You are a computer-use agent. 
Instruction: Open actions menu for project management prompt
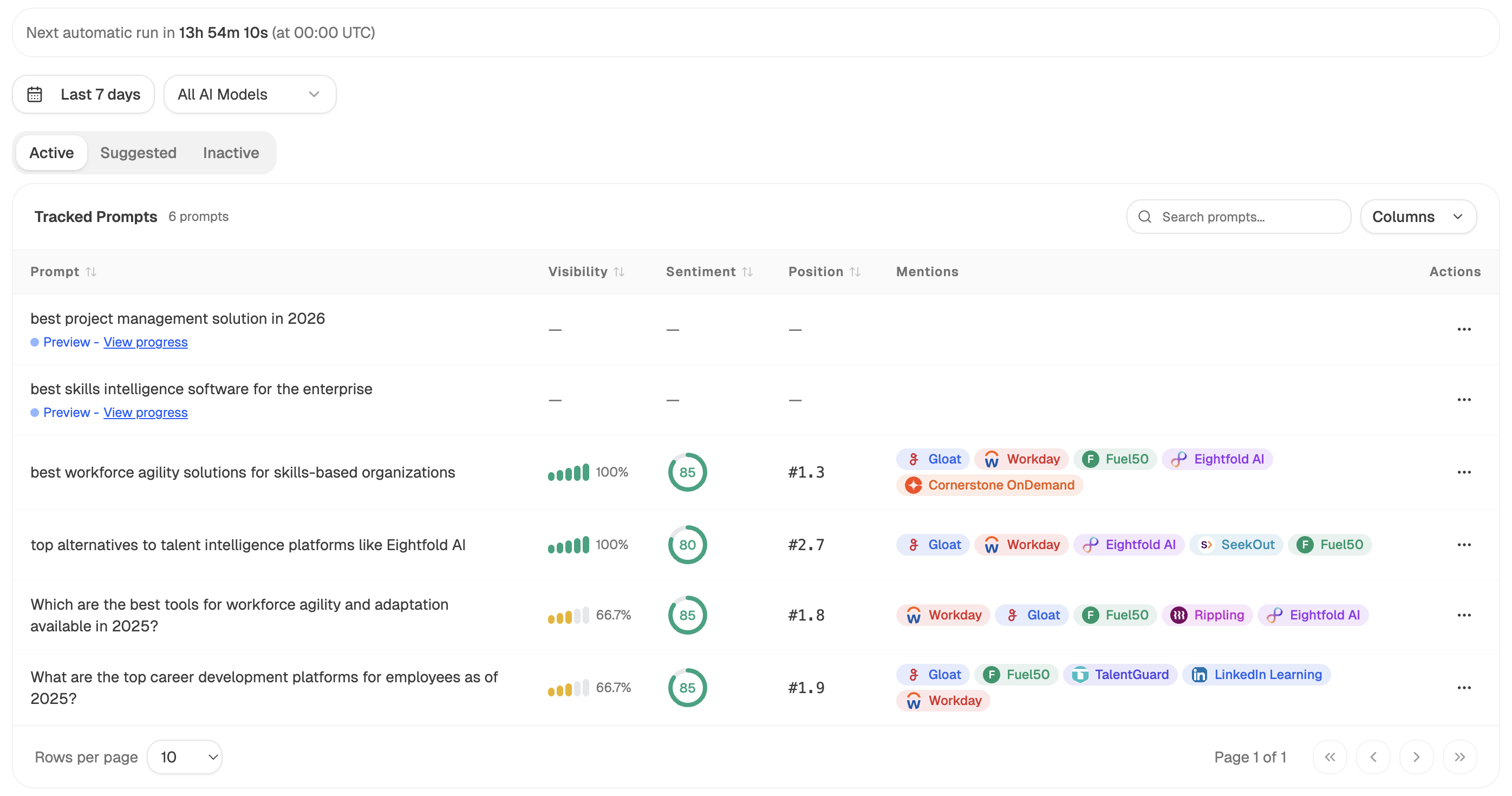(1464, 329)
